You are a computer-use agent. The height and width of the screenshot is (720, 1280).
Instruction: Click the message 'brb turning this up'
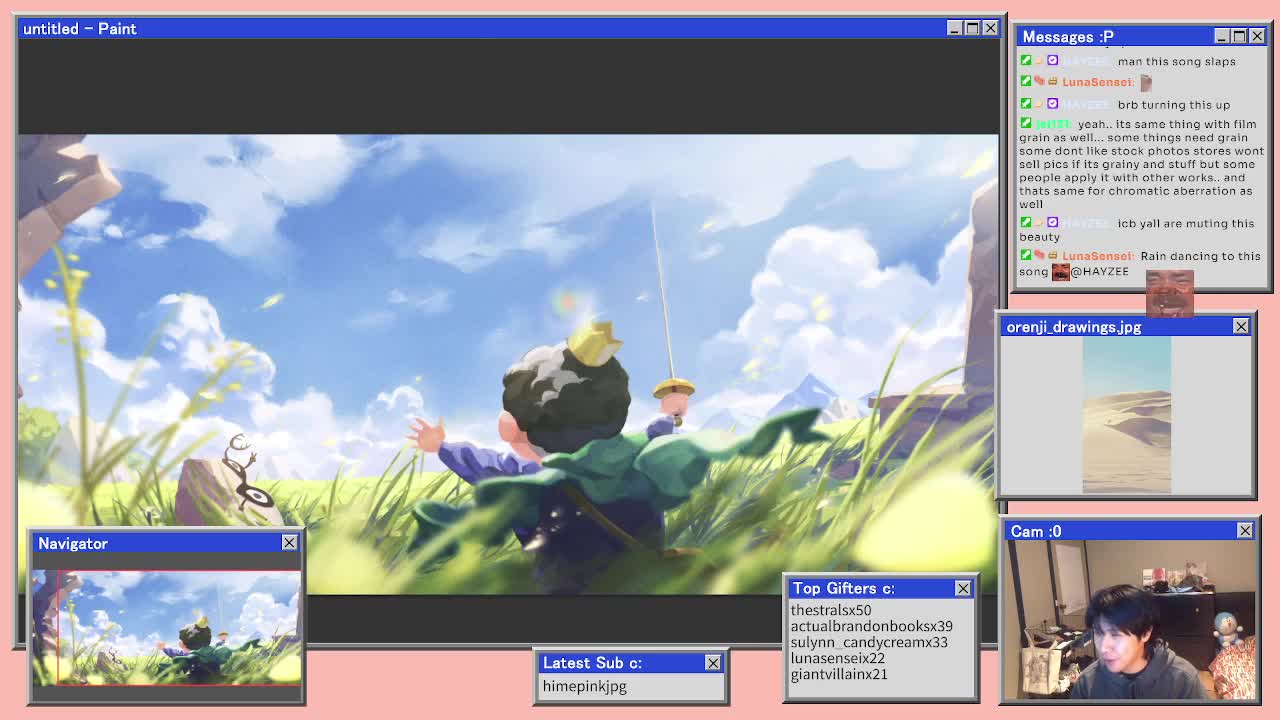[x=1174, y=104]
